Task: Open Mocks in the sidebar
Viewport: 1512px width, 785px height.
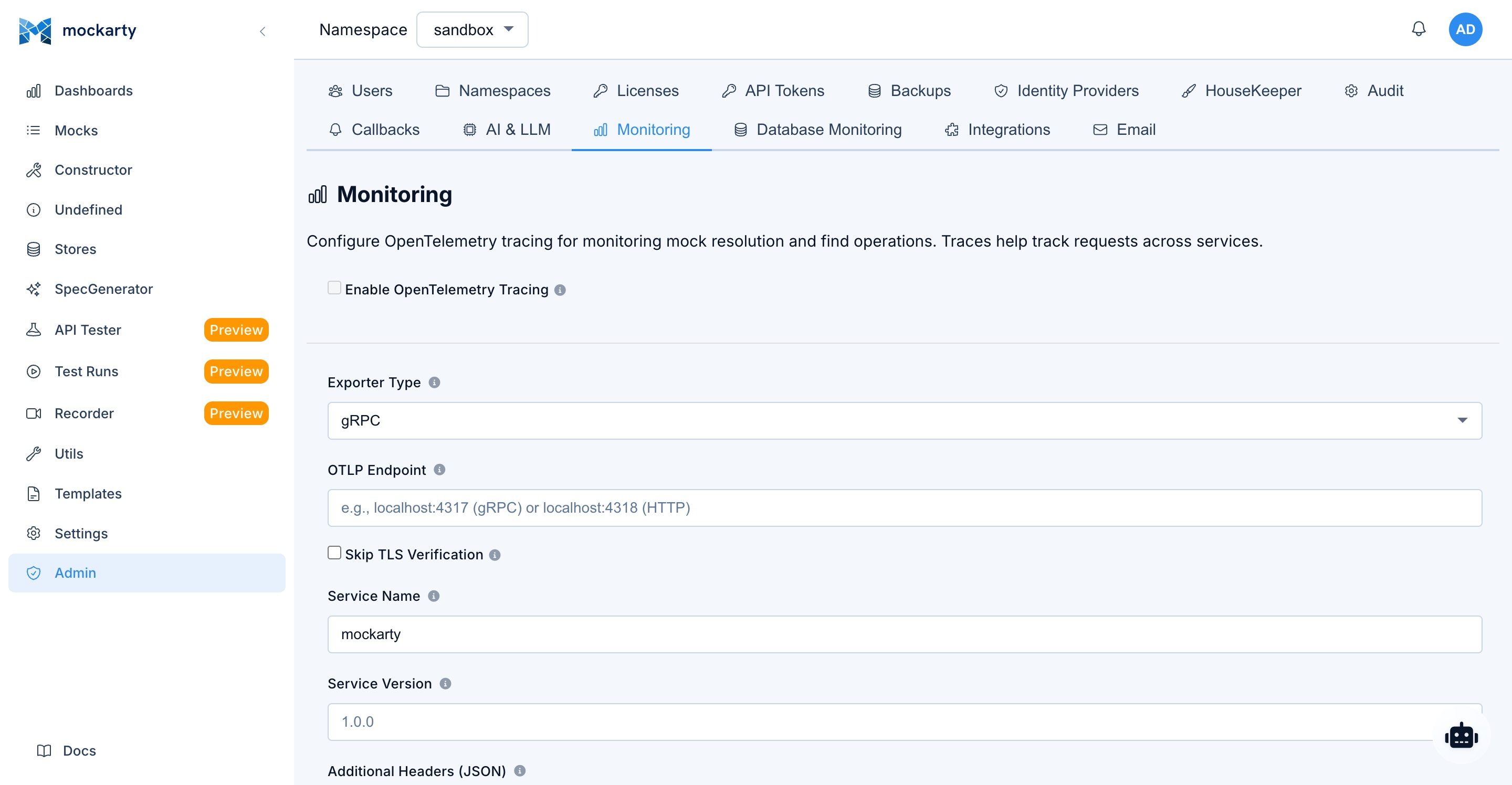Action: click(x=147, y=130)
